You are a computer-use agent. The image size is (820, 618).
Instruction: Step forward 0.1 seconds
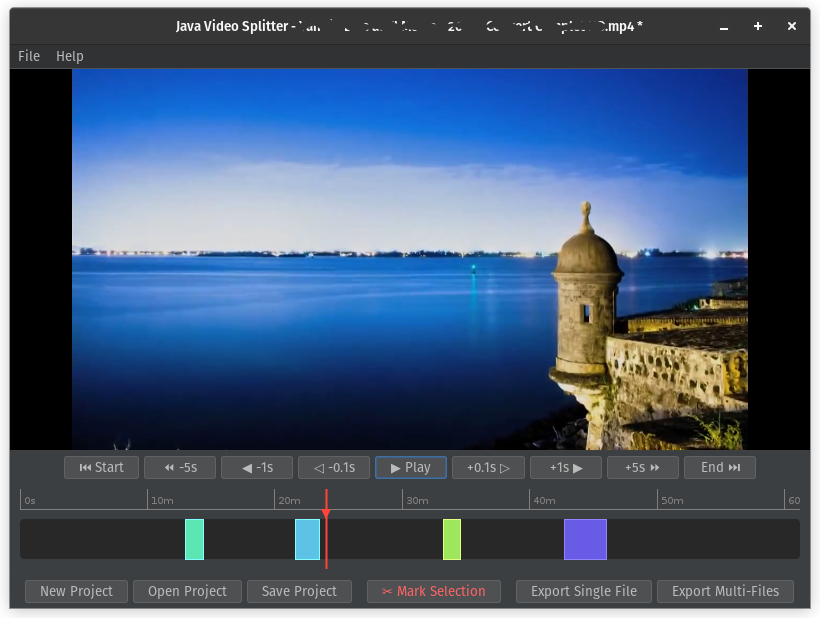(x=488, y=467)
